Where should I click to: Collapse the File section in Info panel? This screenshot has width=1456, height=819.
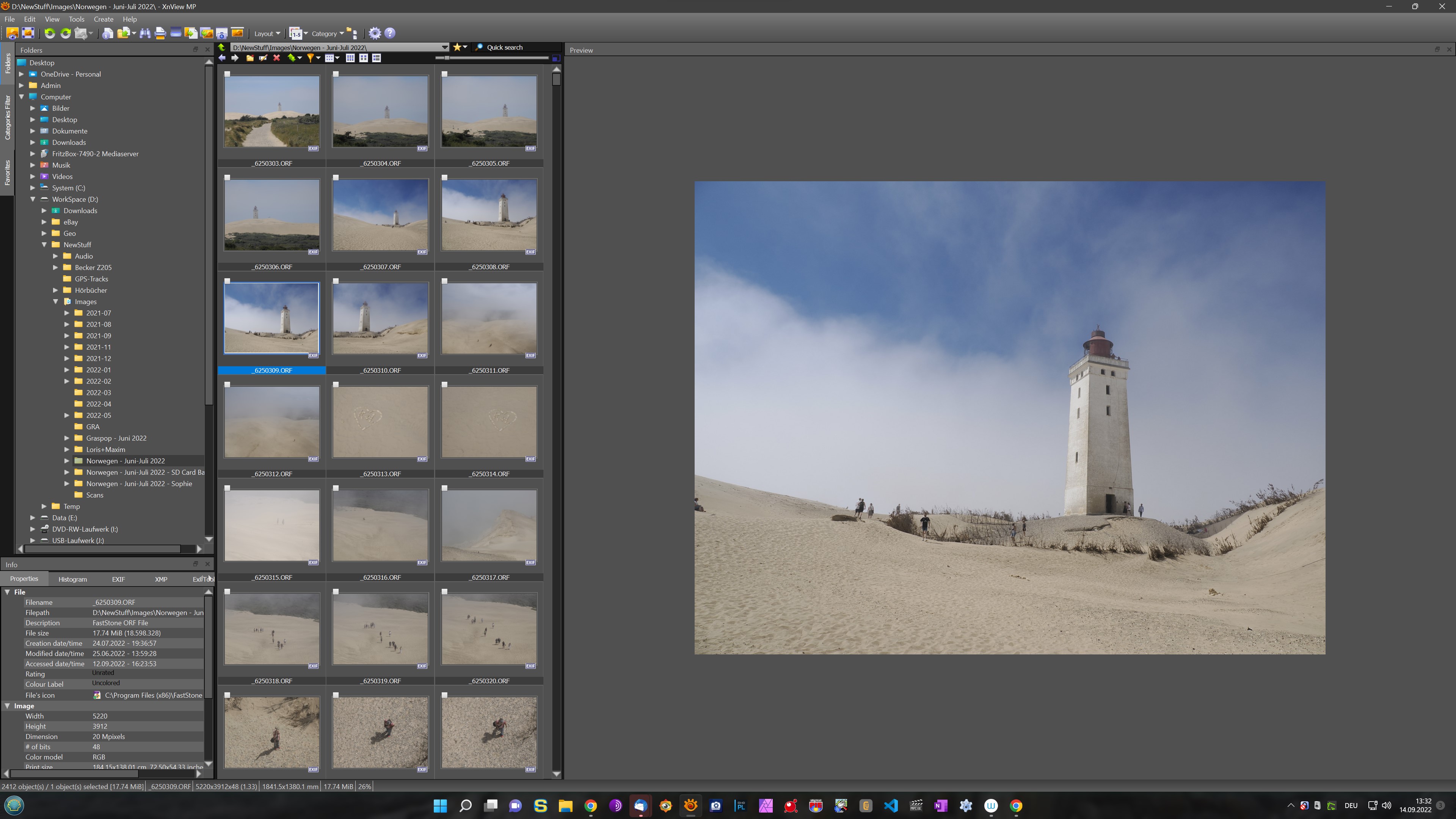tap(7, 592)
